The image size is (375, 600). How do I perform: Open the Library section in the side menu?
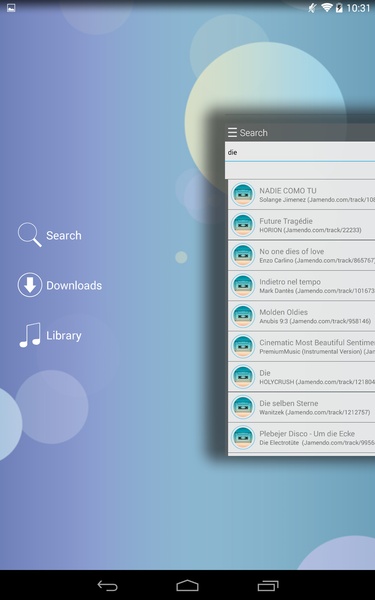coord(50,335)
